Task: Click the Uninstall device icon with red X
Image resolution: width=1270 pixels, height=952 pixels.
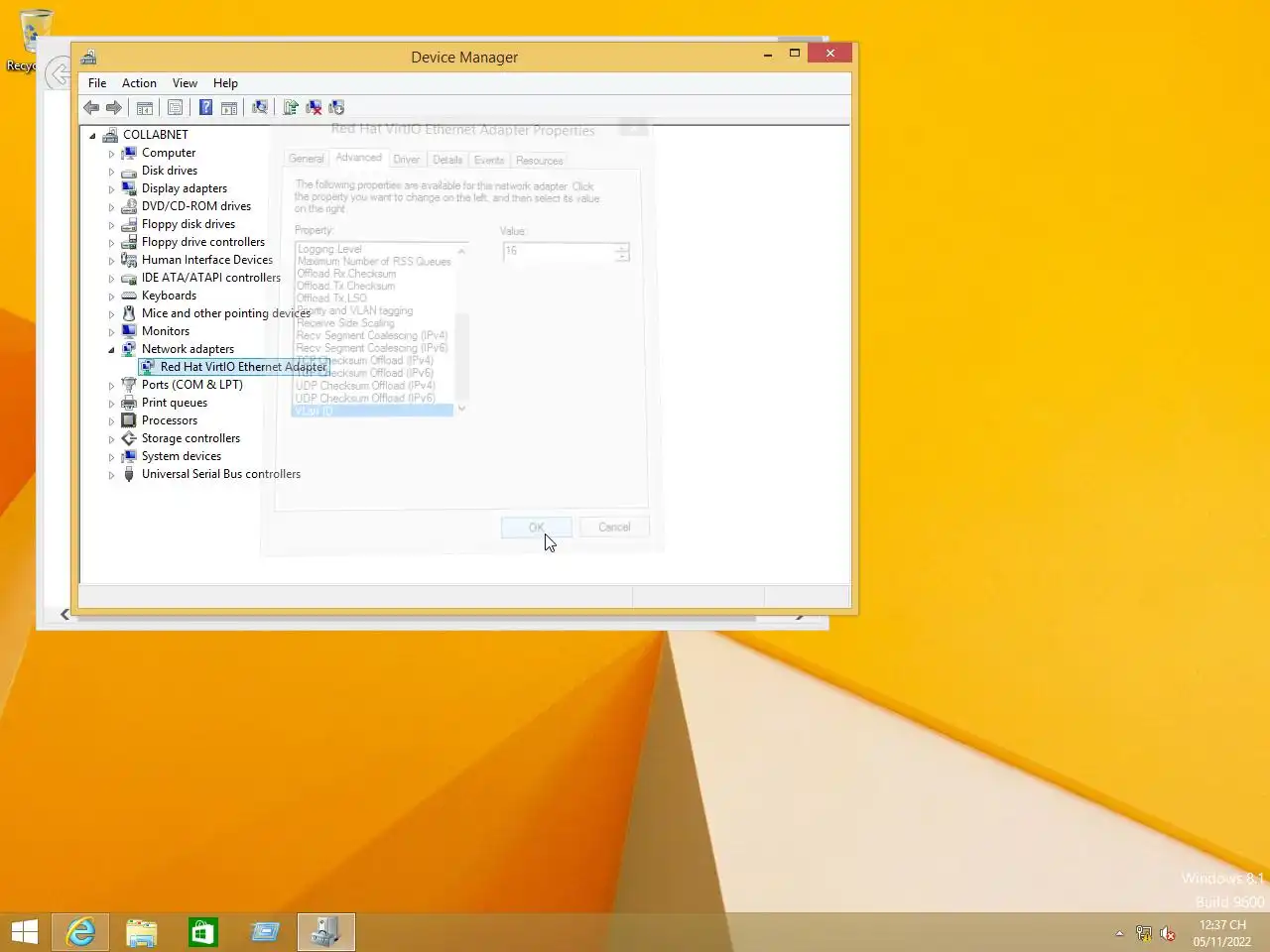Action: pyautogui.click(x=314, y=107)
